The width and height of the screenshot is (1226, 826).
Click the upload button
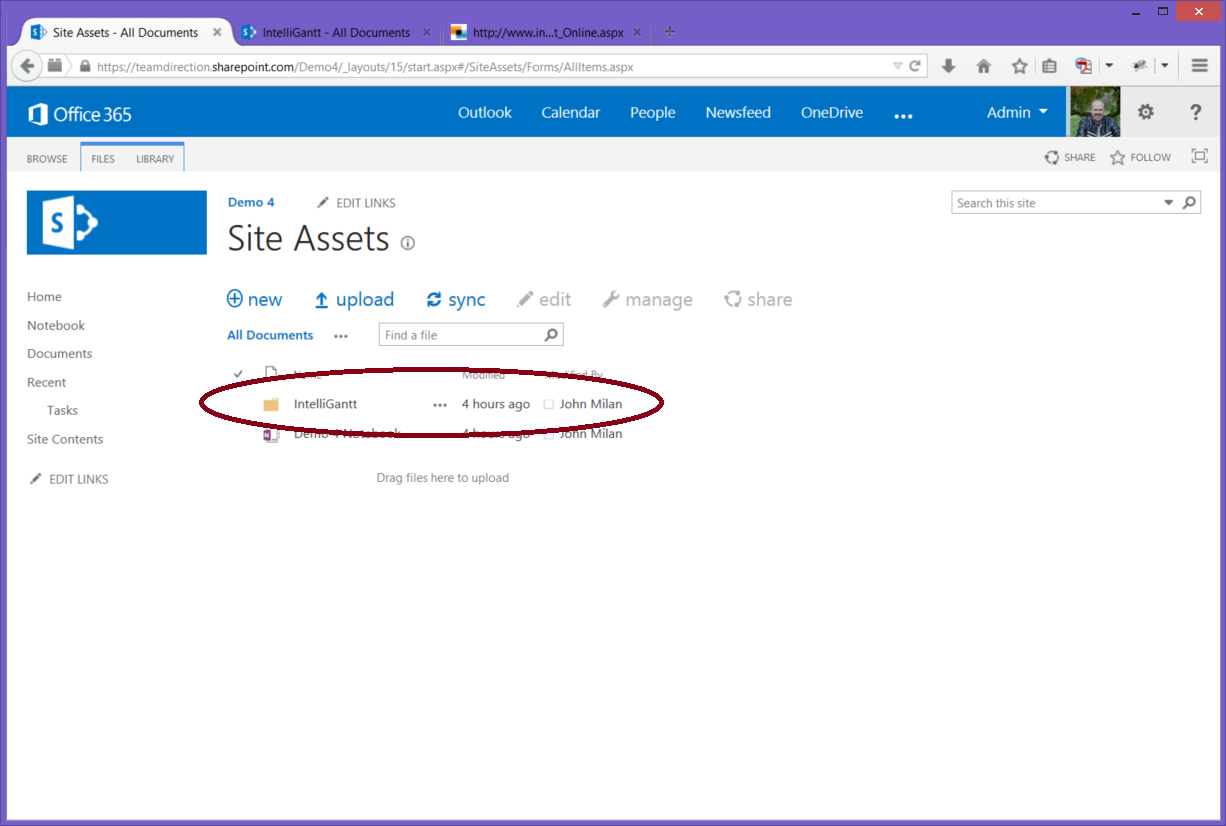(x=354, y=299)
